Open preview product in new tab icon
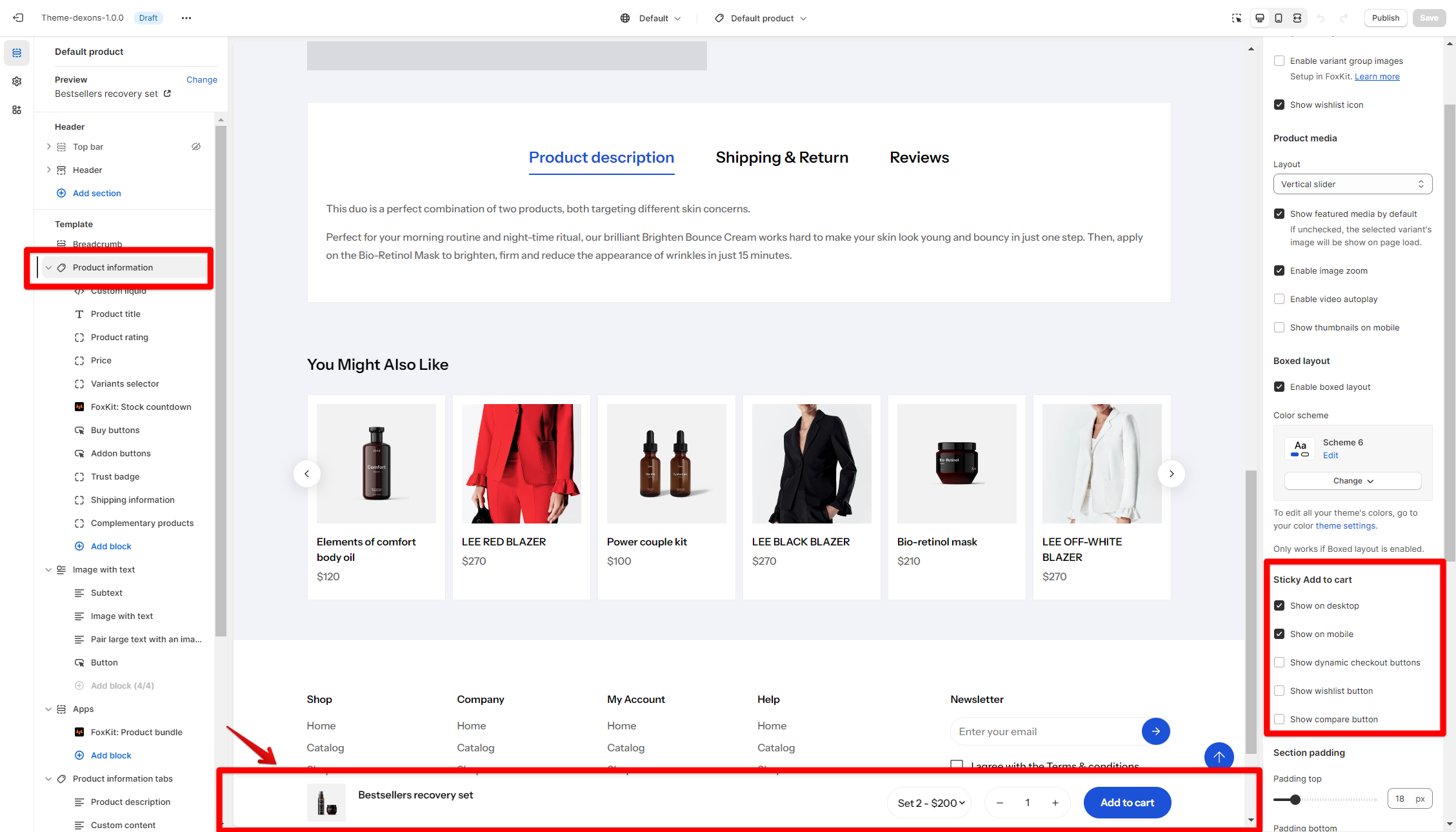 167,94
